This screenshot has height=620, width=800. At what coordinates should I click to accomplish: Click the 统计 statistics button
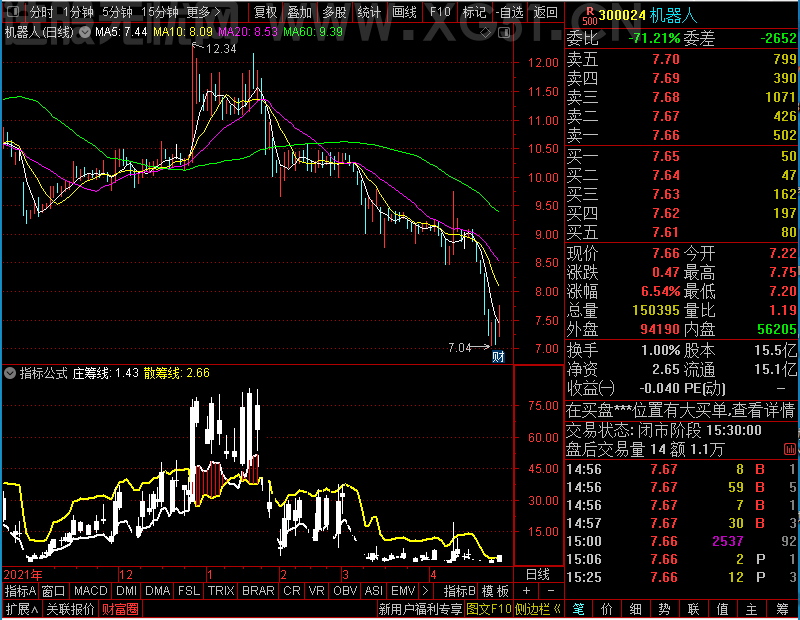pos(369,11)
